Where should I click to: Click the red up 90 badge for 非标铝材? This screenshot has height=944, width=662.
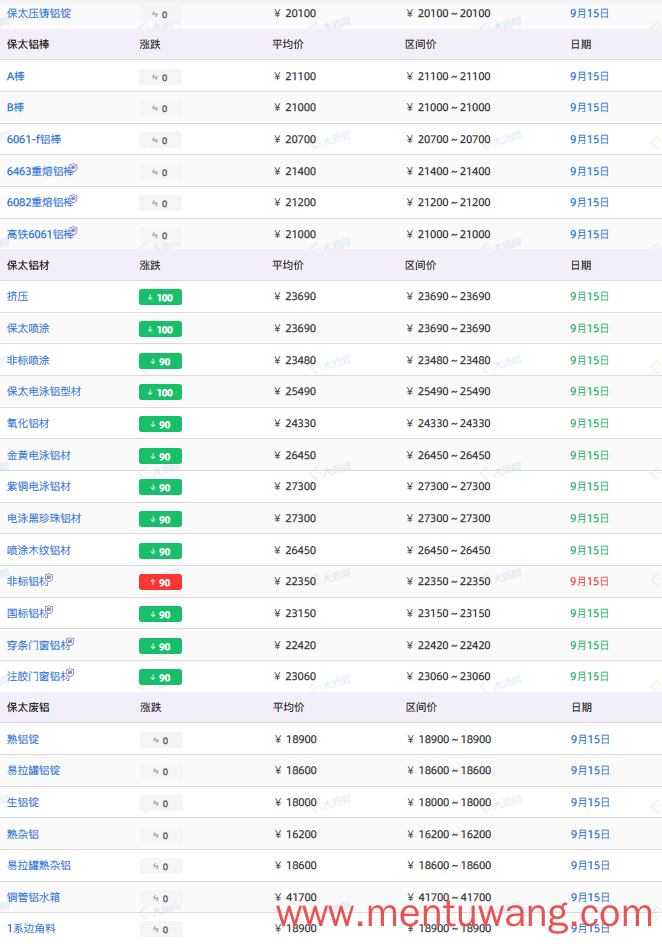point(160,582)
